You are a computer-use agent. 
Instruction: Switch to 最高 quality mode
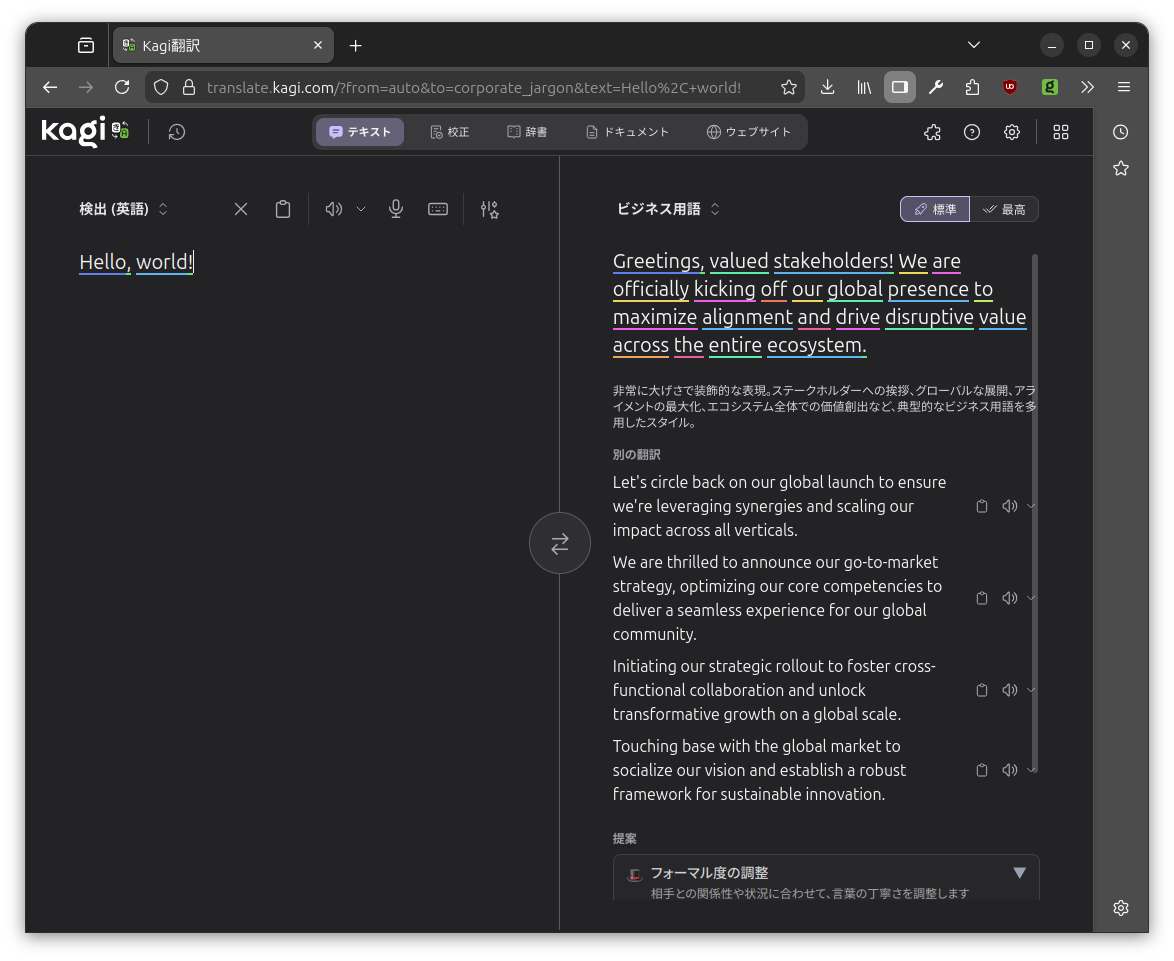(x=1004, y=209)
